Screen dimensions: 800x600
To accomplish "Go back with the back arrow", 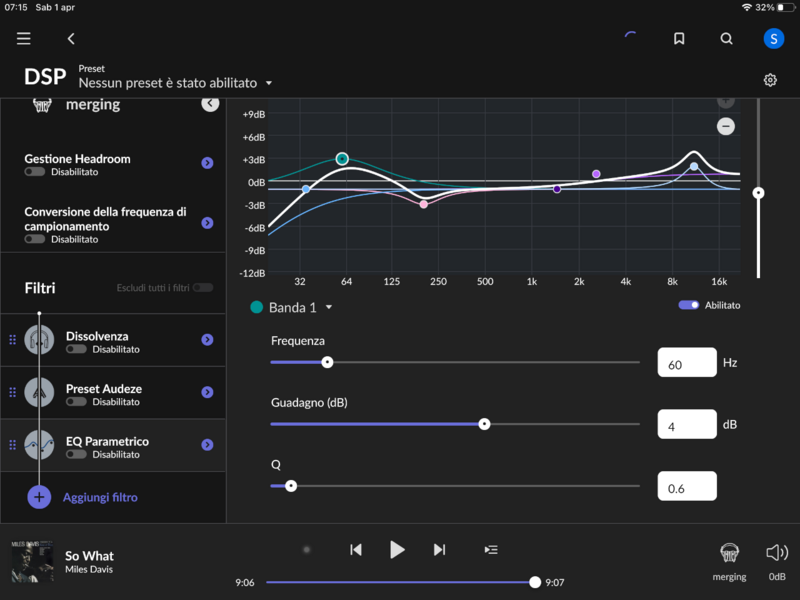I will click(71, 39).
